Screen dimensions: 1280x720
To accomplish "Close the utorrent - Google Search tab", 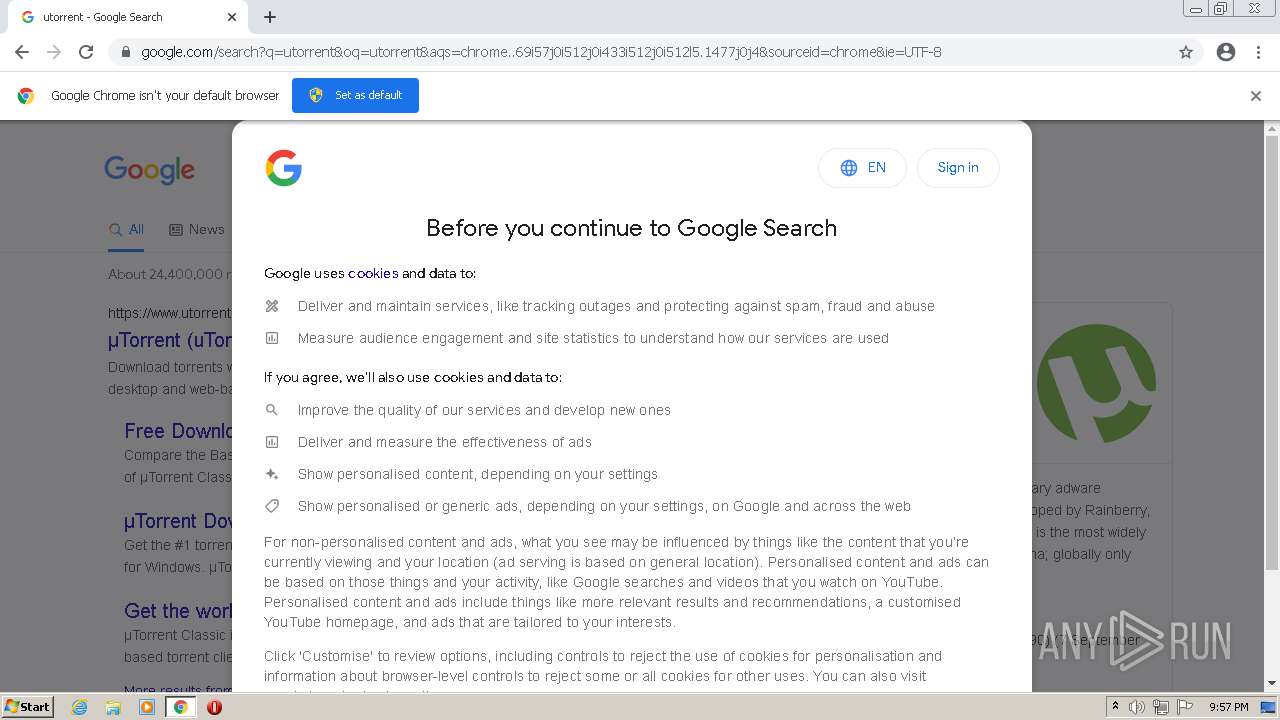I will pos(232,17).
